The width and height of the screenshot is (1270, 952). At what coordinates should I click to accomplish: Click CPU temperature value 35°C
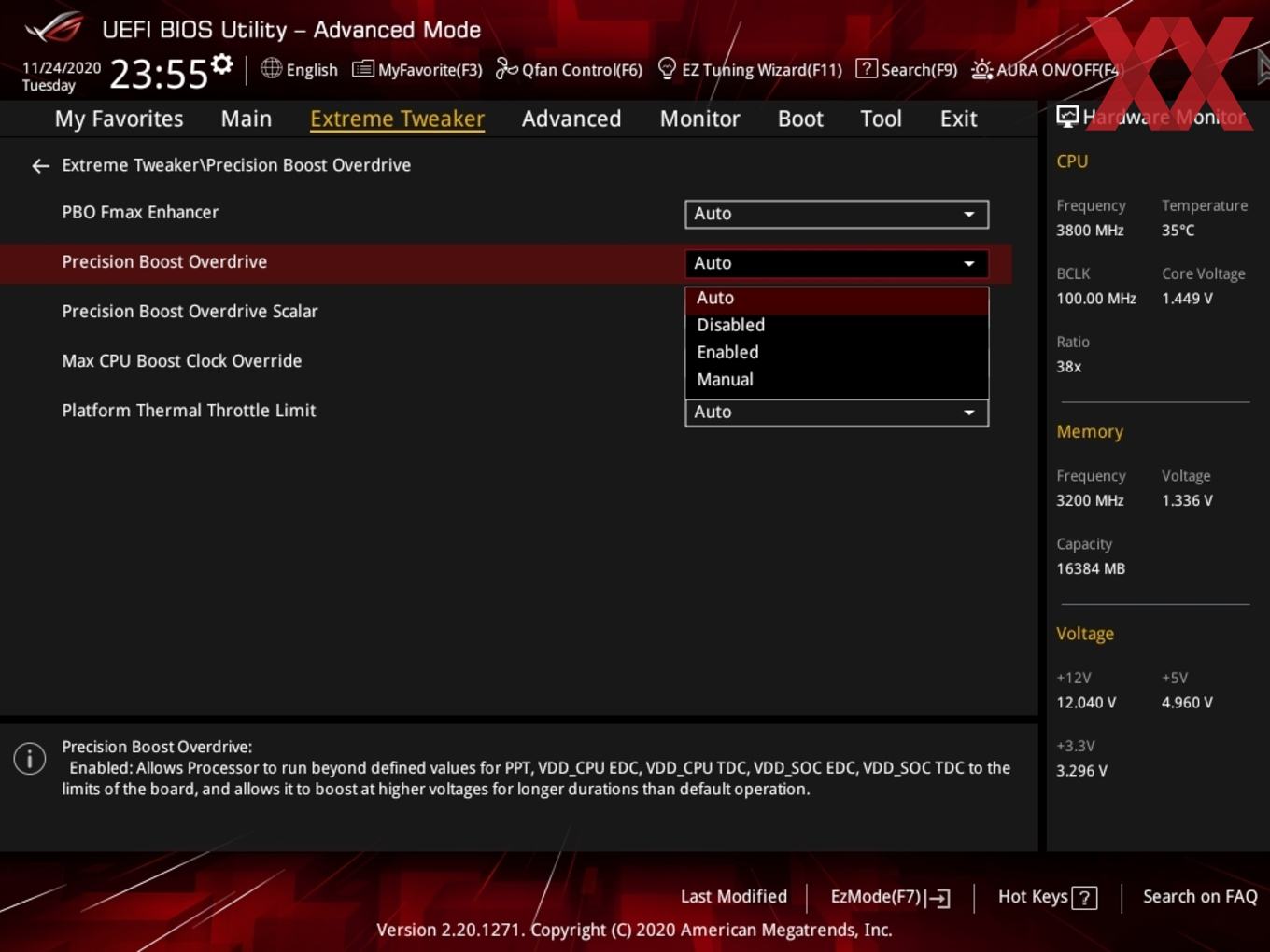[1178, 231]
